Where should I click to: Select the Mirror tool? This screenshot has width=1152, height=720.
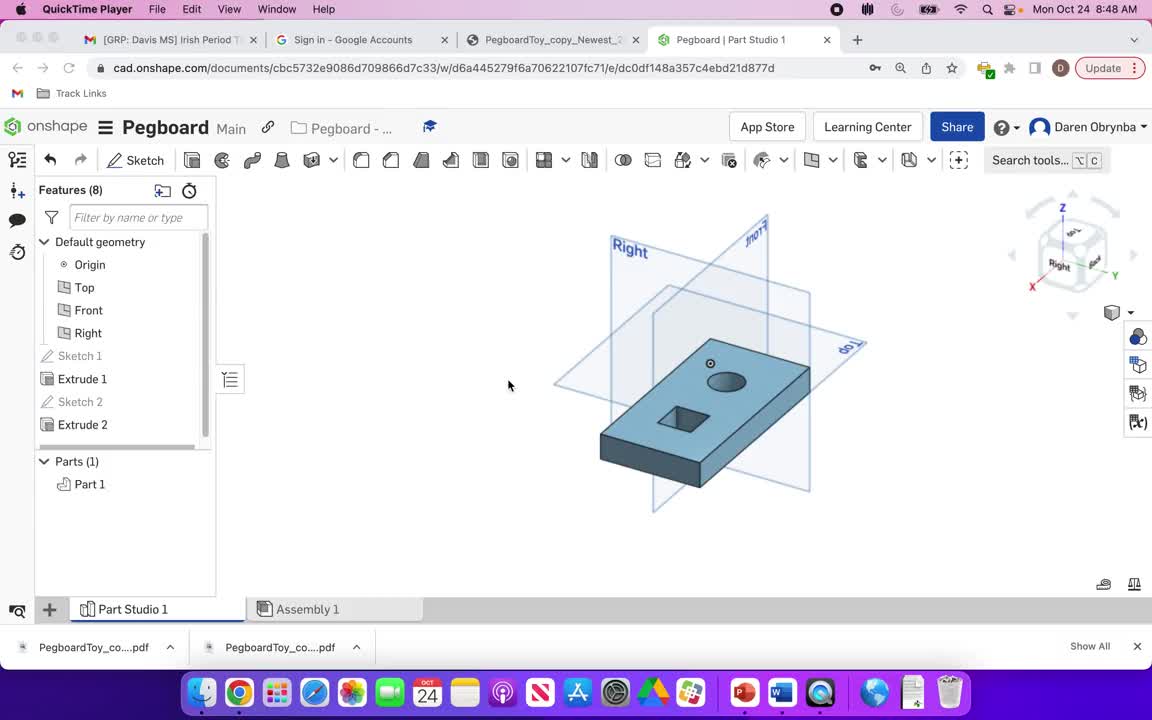coord(589,160)
